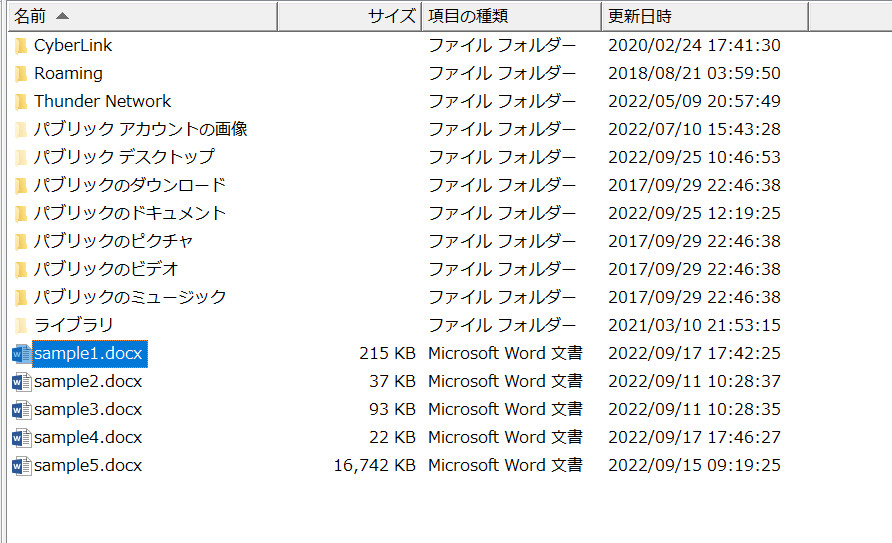Click the sample5.docx Word document icon
The width and height of the screenshot is (892, 543).
coord(21,466)
